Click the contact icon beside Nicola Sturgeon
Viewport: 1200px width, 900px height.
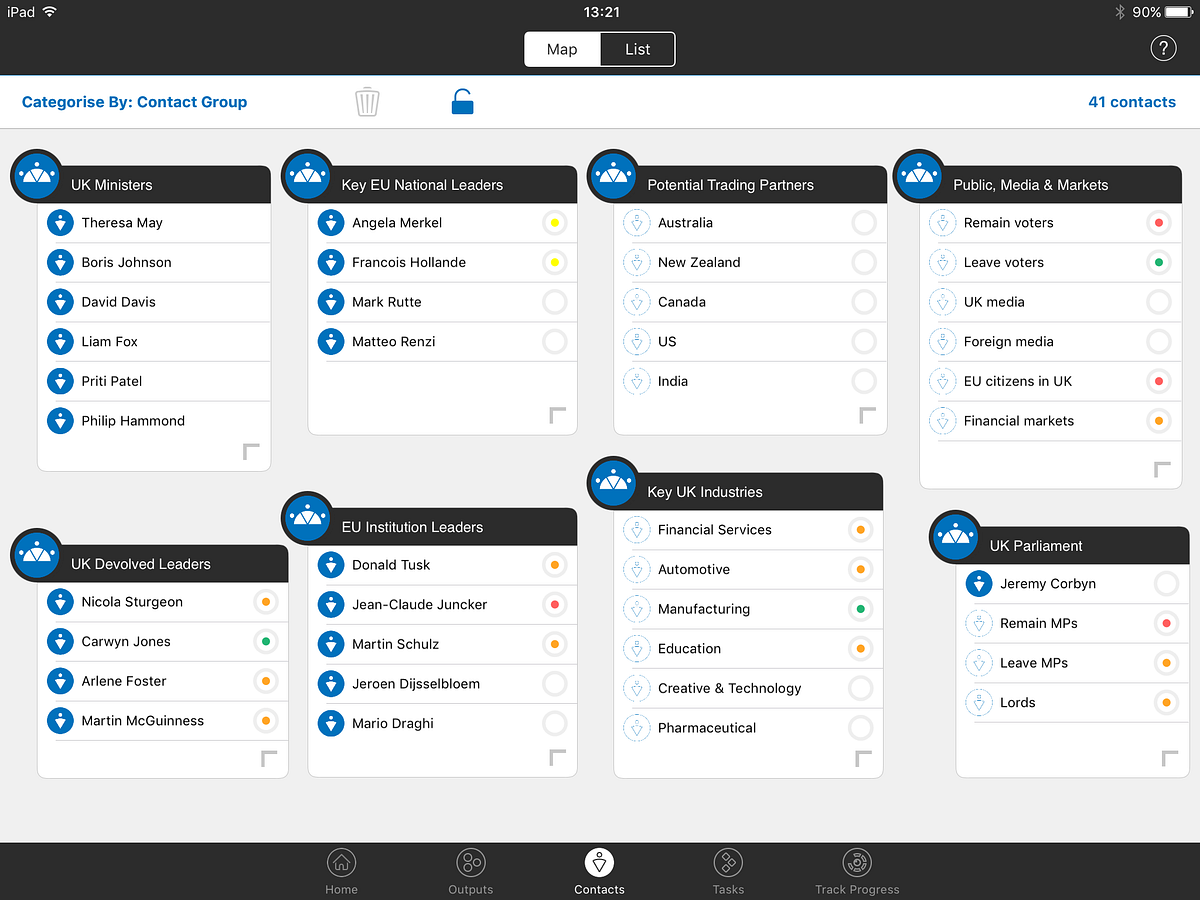61,602
